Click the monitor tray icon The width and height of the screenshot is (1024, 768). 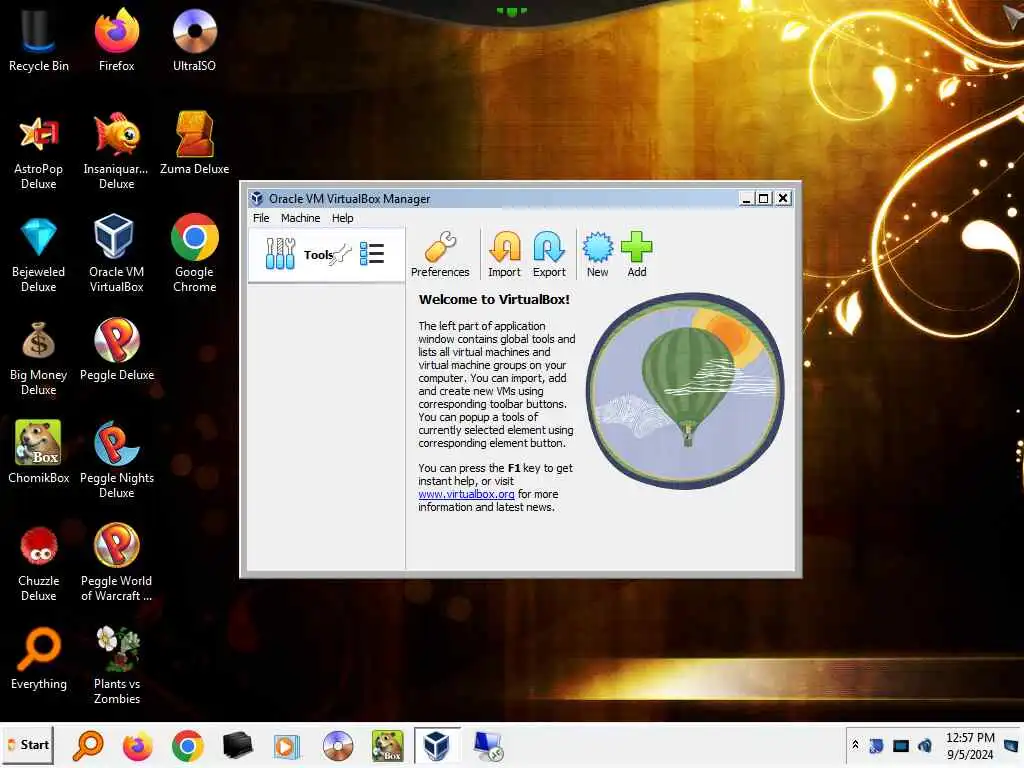[x=901, y=745]
